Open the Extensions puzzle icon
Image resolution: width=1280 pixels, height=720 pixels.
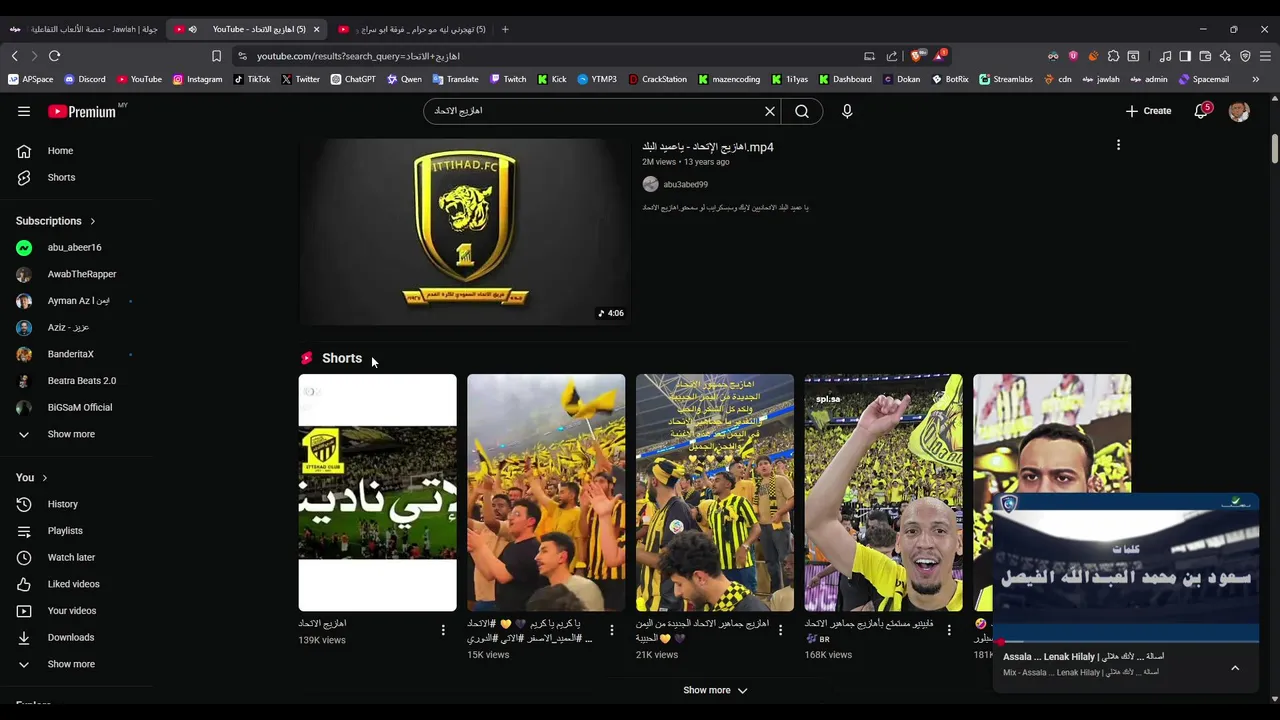coord(1113,56)
